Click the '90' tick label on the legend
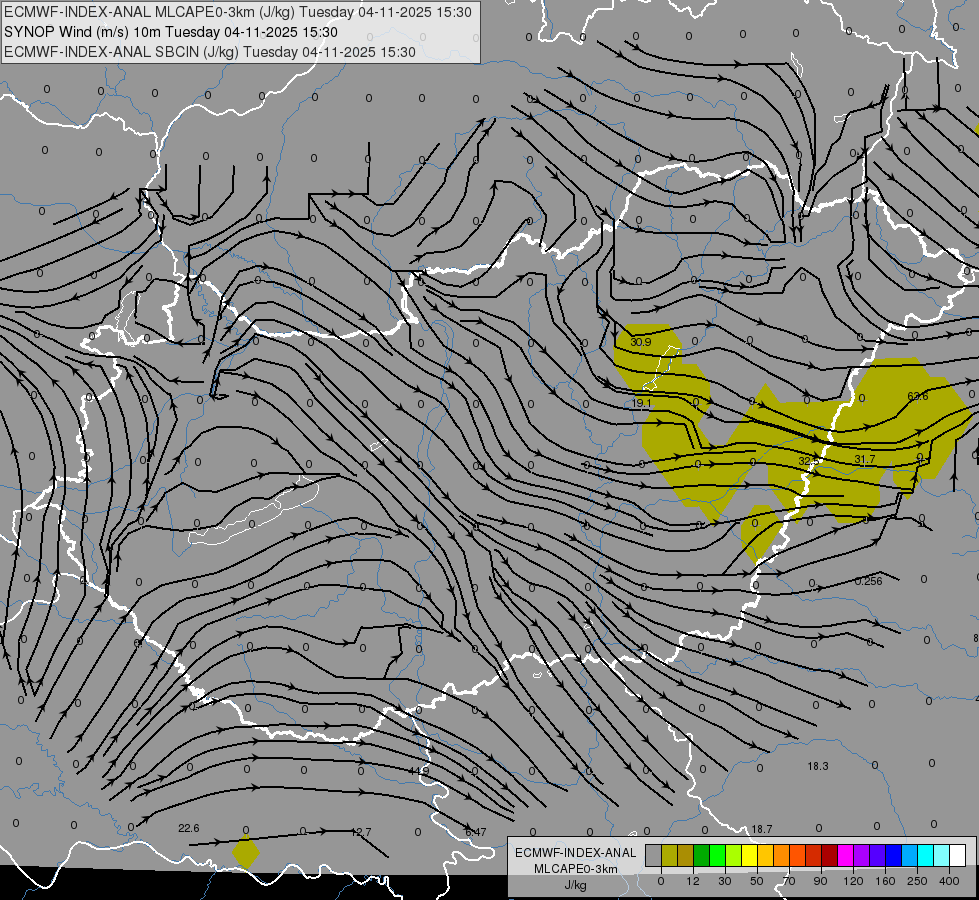This screenshot has width=979, height=900. pos(821,881)
